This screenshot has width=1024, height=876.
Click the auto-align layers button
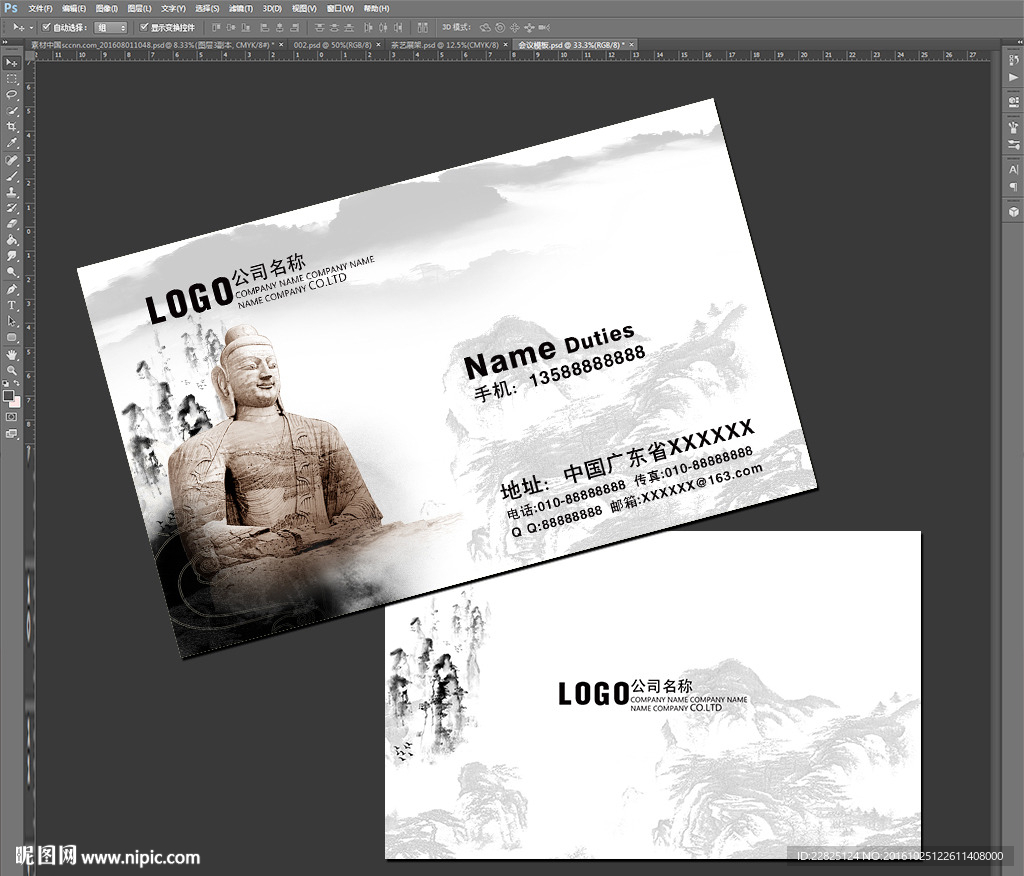(x=423, y=27)
